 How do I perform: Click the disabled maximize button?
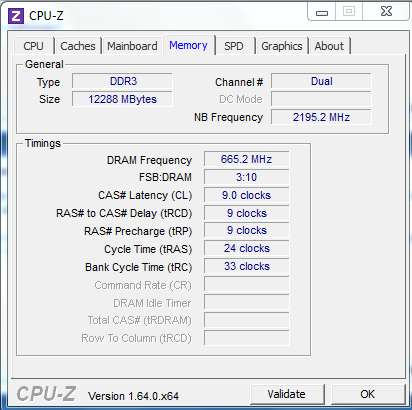[349, 12]
